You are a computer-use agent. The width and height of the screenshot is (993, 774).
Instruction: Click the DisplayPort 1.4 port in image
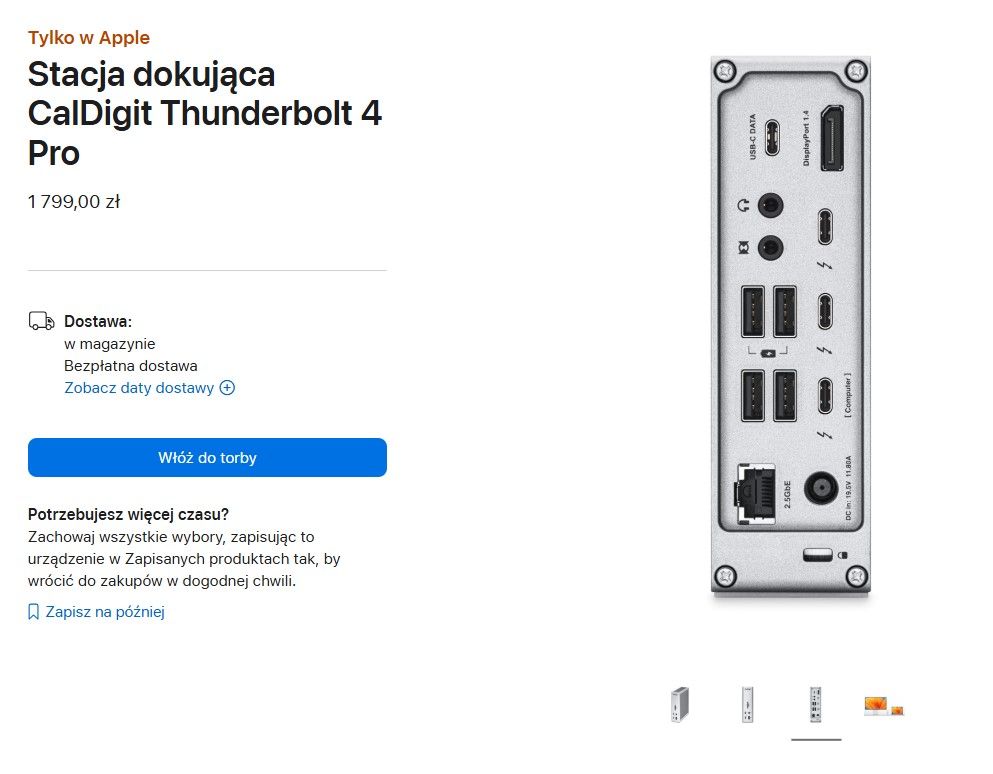pyautogui.click(x=829, y=138)
